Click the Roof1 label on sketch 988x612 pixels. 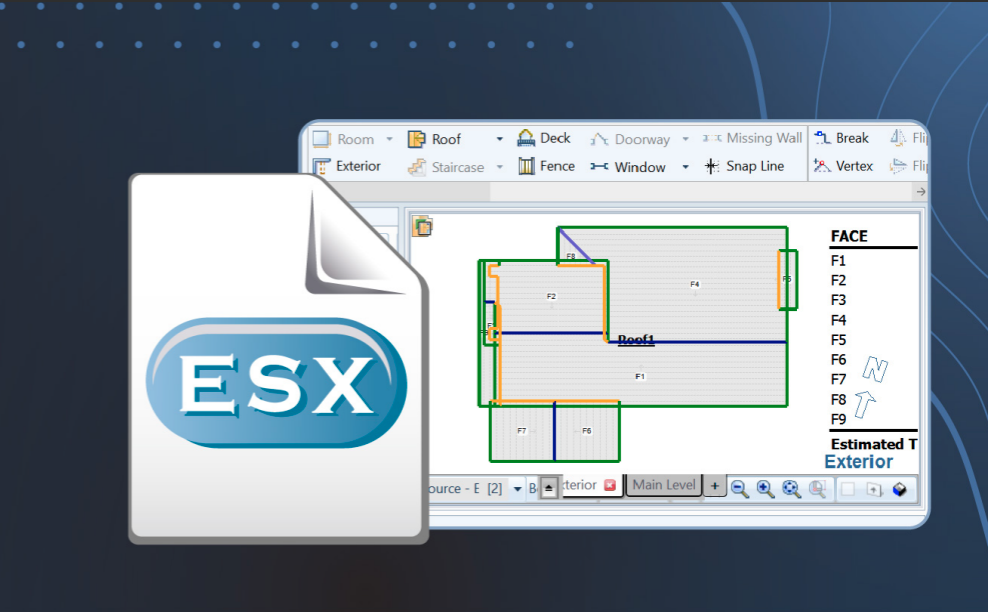[636, 340]
